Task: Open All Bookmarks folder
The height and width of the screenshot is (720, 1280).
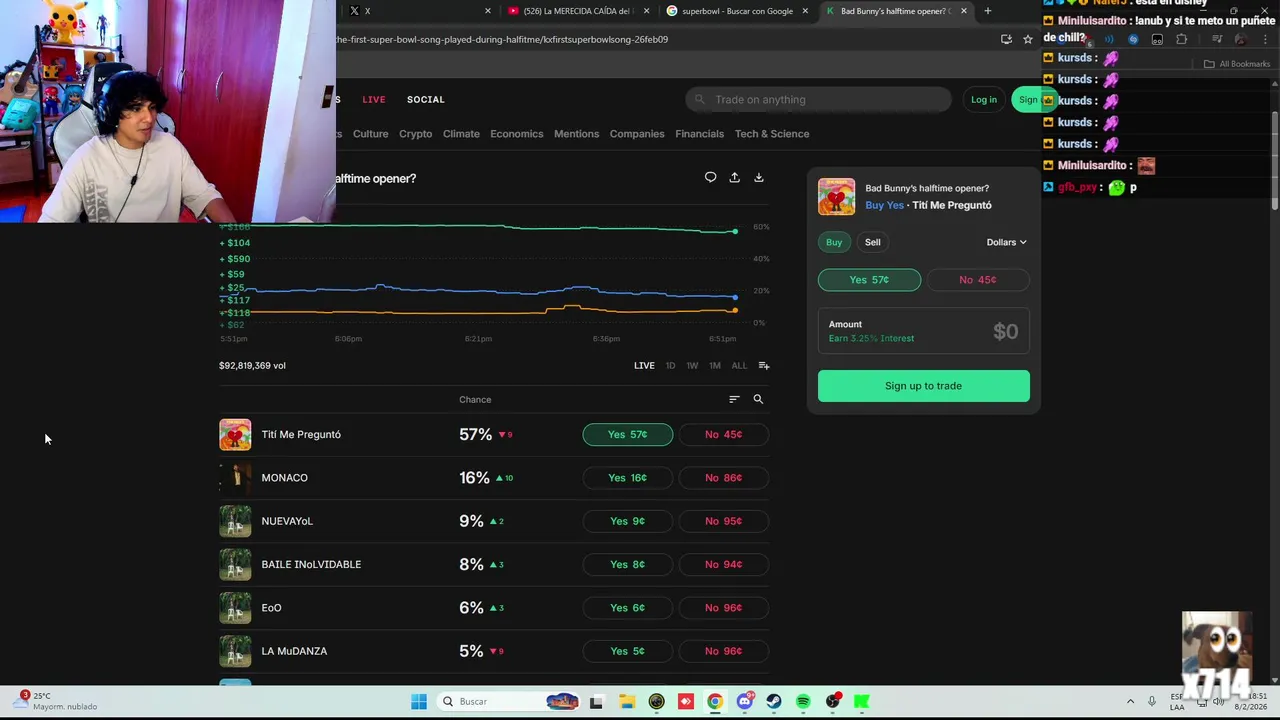Action: pos(1237,64)
